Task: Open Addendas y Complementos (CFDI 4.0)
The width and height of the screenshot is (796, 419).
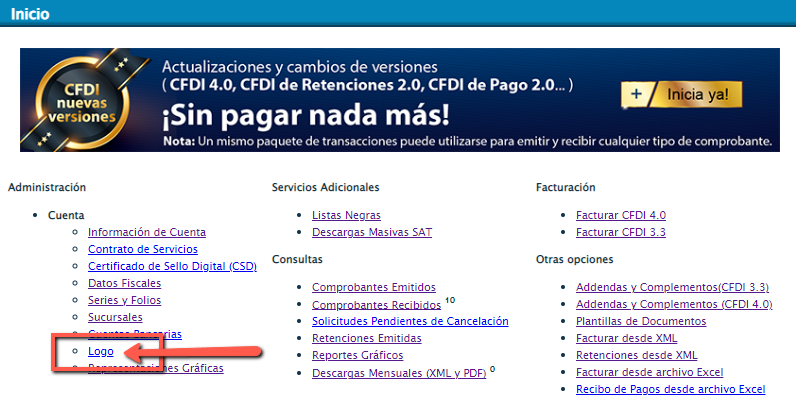Action: 674,304
